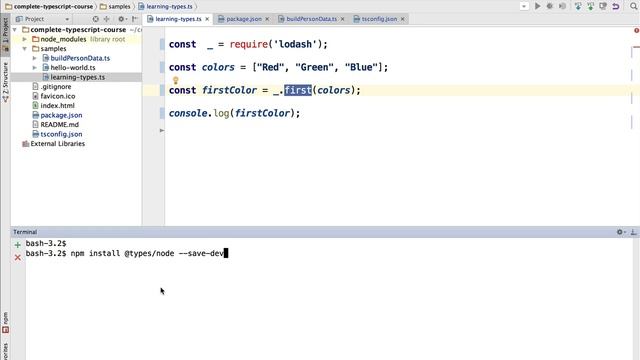Screen dimensions: 640x360
Task: Add new terminal session with plus icon
Action: pyautogui.click(x=18, y=245)
